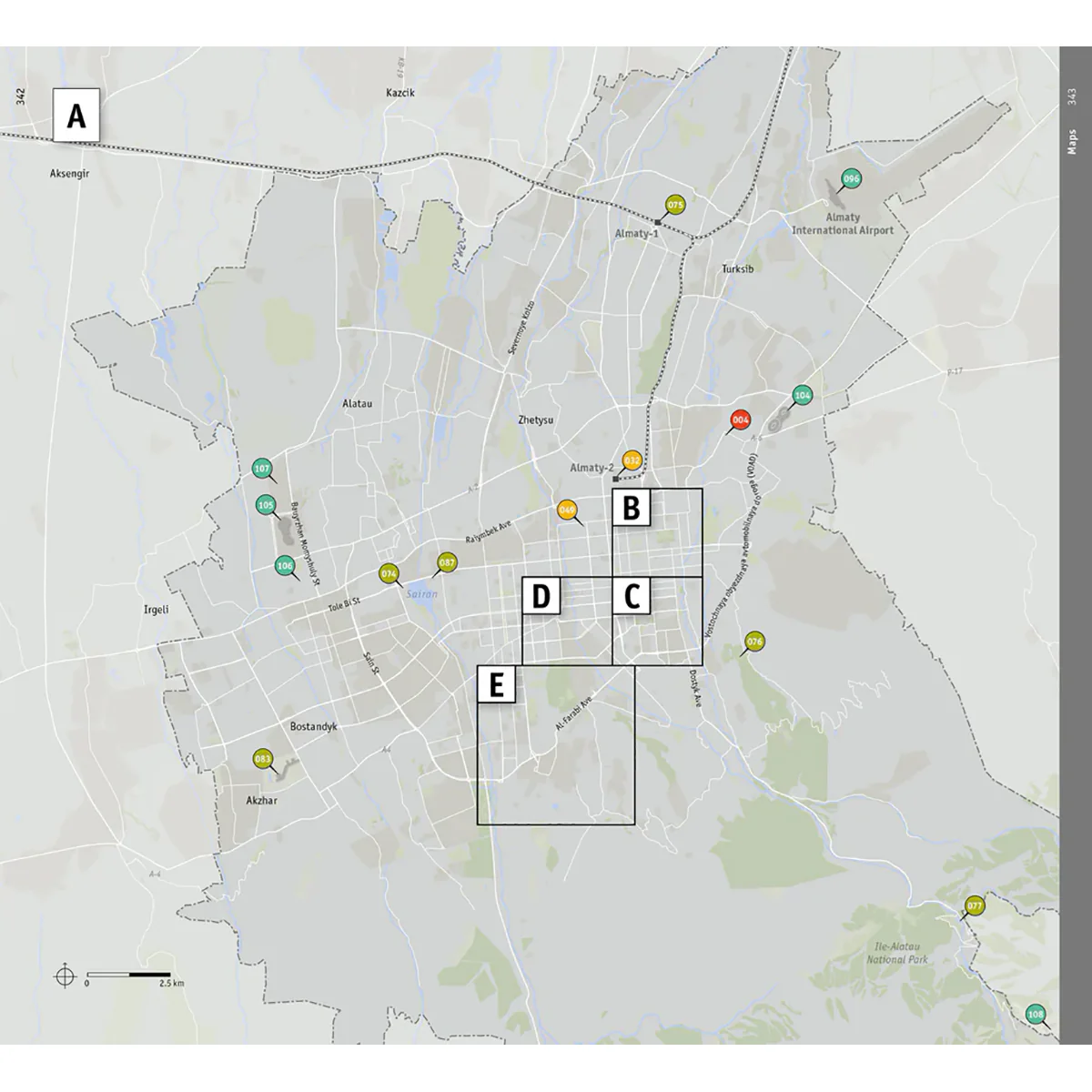This screenshot has width=1092, height=1092.
Task: Click the large A map label
Action: tap(76, 116)
